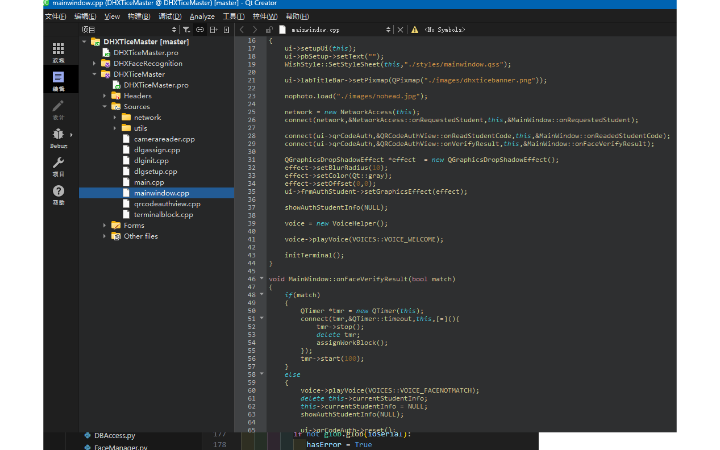This screenshot has width=720, height=450.
Task: Open the Debug (调试) menu
Action: (x=170, y=17)
